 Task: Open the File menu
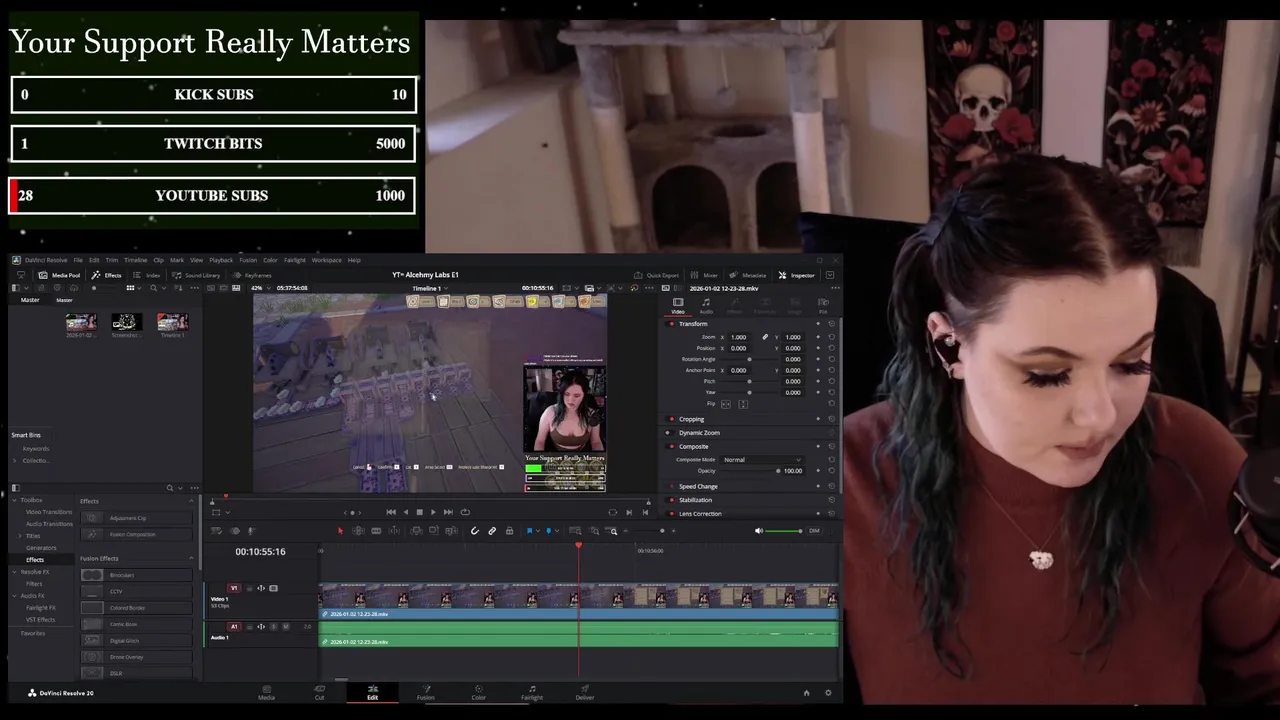78,260
